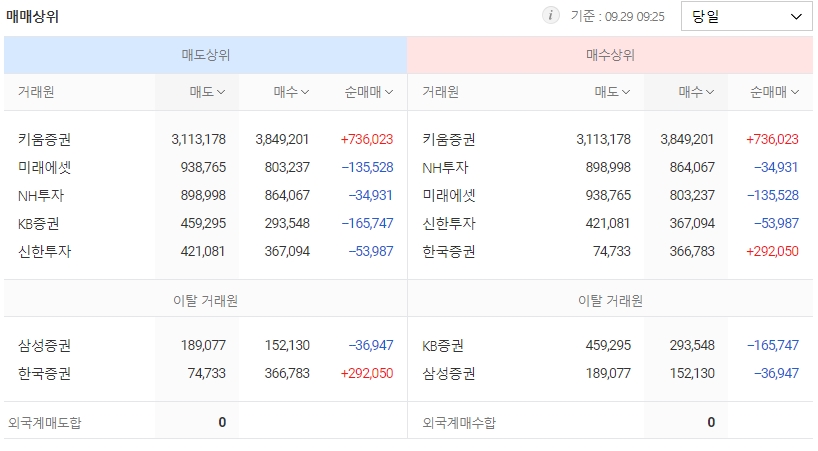Click 거래원 header in 매수상위 table
Screen dimensions: 818x451
point(441,92)
